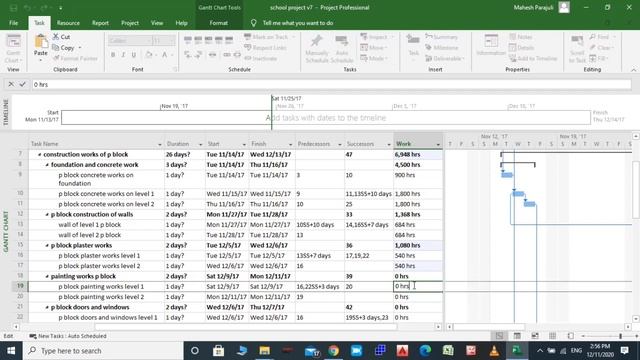Click the Milestone insert icon
This screenshot has height=360, width=640.
tap(429, 48)
